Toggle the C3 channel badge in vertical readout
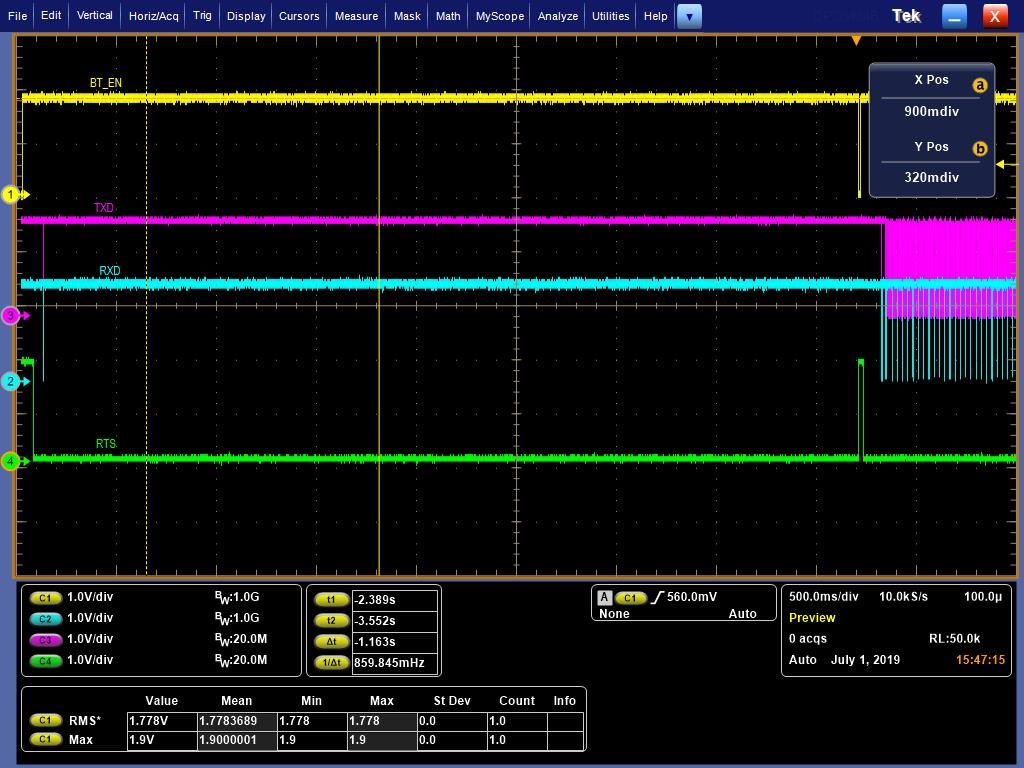 tap(46, 640)
